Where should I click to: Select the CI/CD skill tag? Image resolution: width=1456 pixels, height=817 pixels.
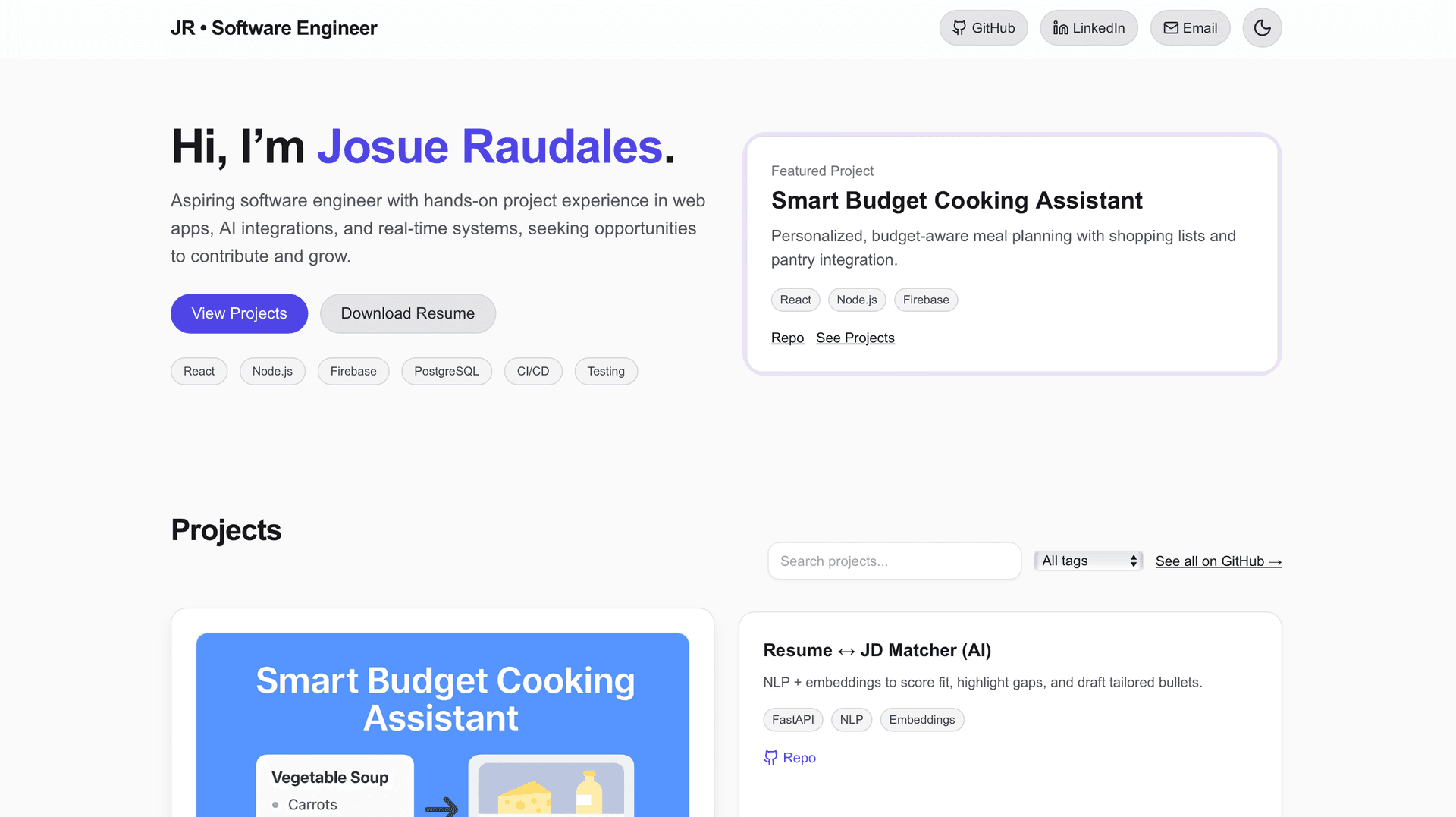[x=532, y=371]
